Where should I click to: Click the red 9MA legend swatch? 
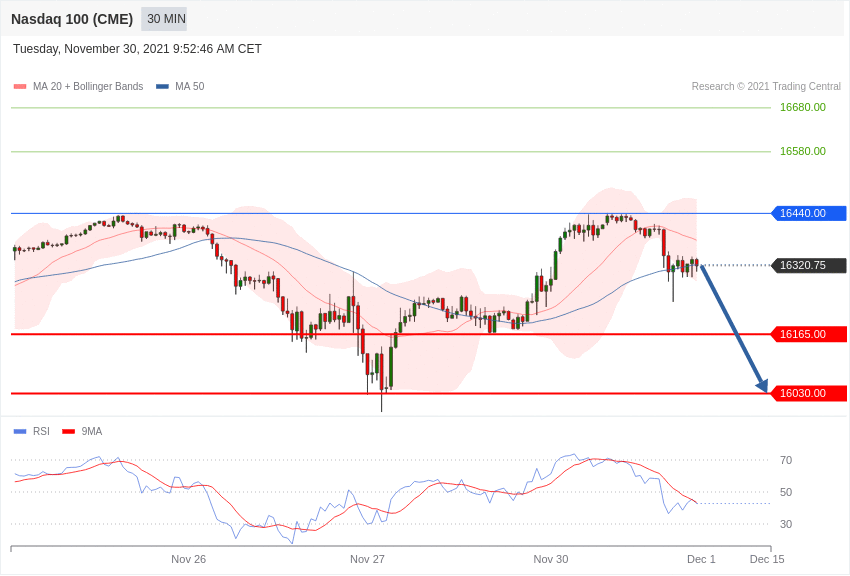tap(69, 431)
